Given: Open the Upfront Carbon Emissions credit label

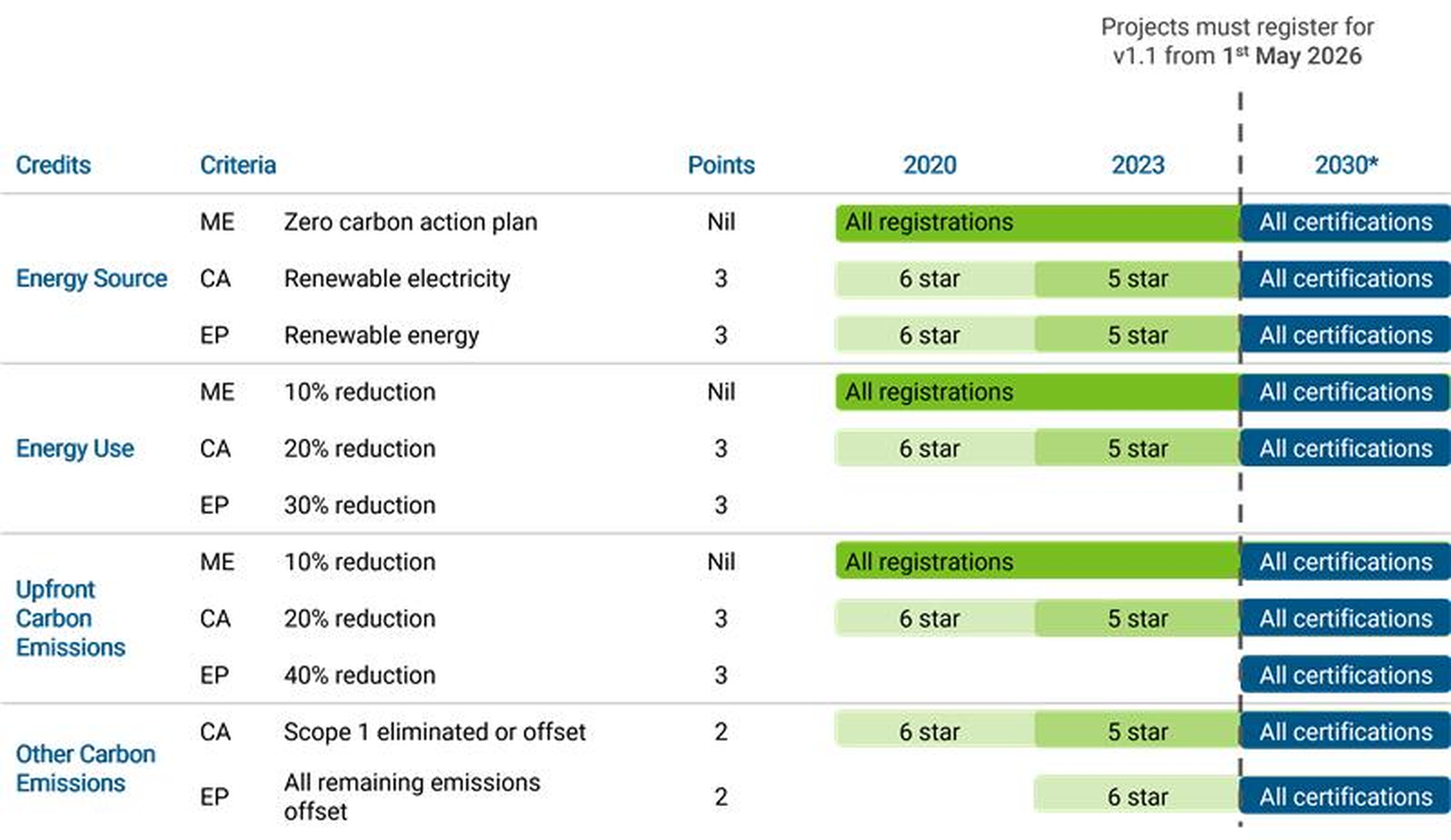Looking at the screenshot, I should [x=70, y=618].
